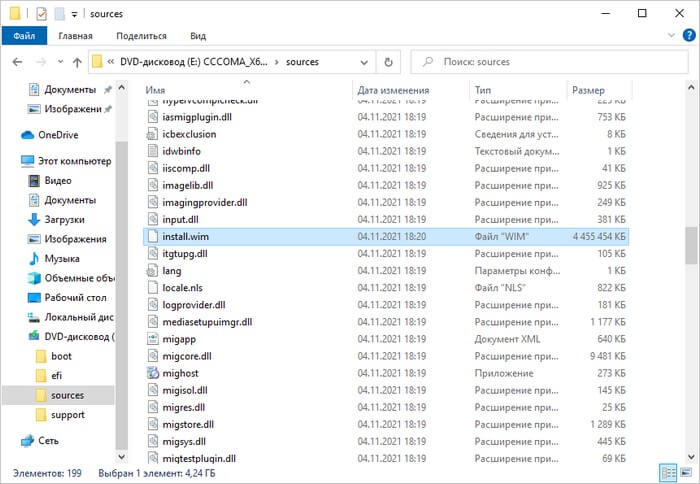
Task: Select the install.wim file
Action: (185, 236)
